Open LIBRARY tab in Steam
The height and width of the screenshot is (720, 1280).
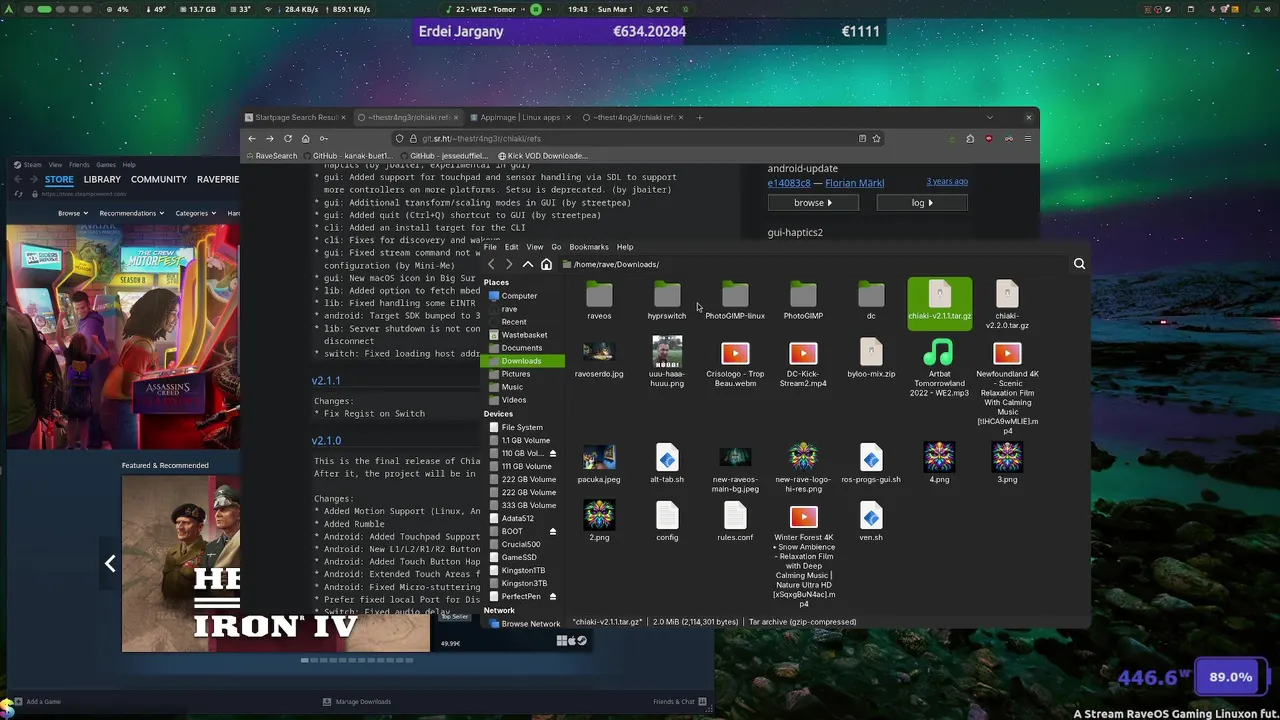pyautogui.click(x=102, y=179)
